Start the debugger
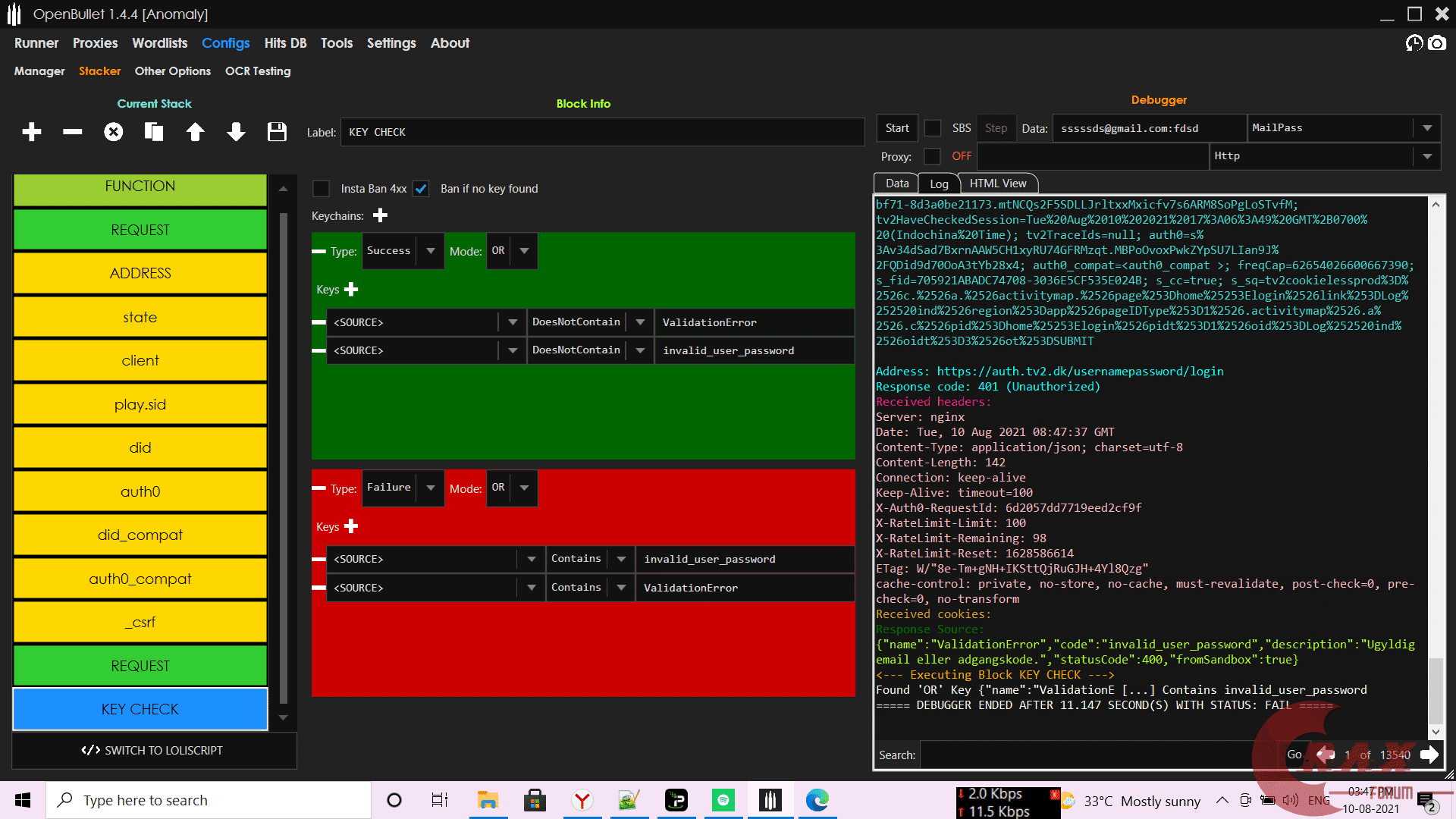 pos(896,127)
